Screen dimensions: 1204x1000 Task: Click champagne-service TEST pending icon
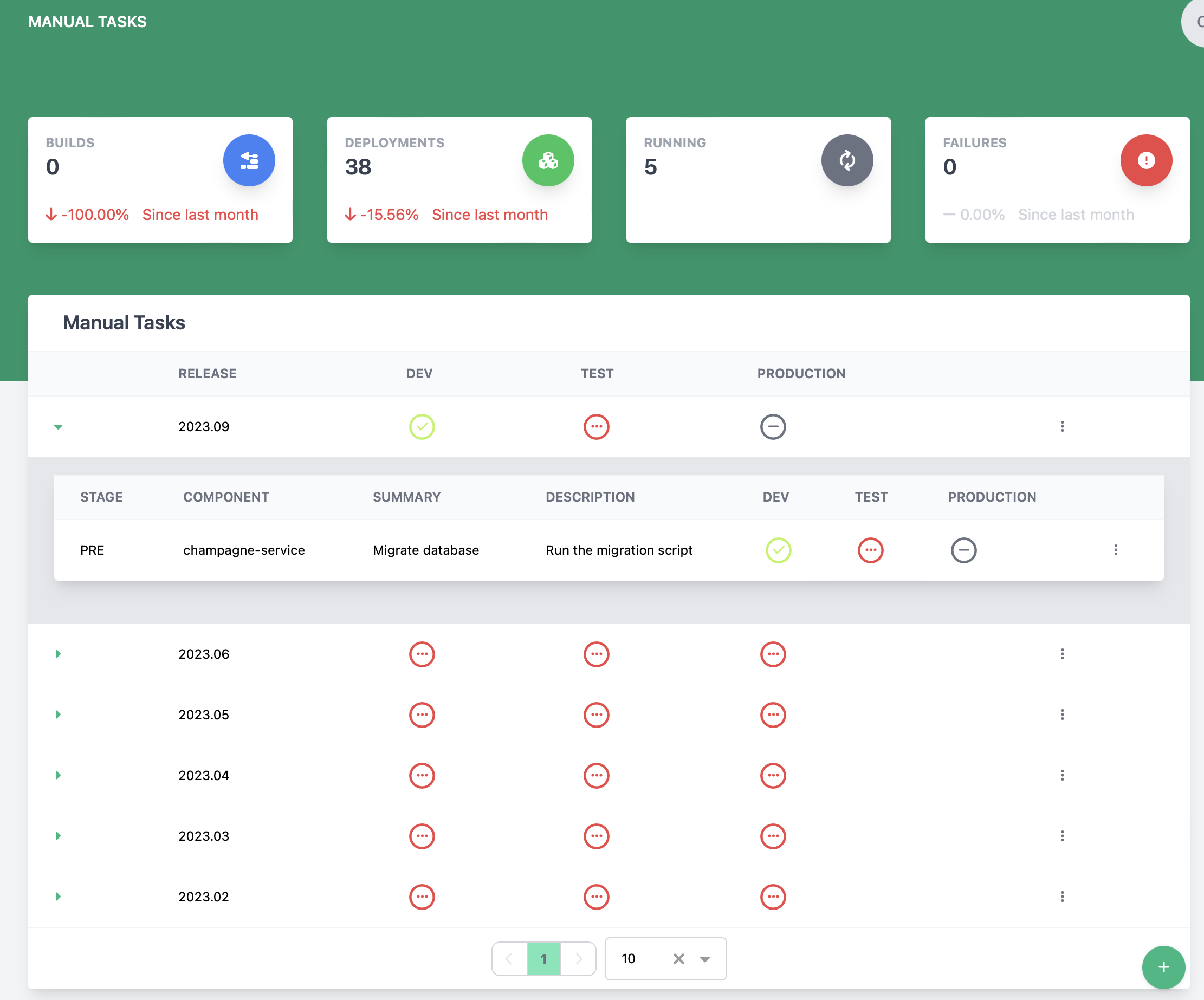click(870, 550)
